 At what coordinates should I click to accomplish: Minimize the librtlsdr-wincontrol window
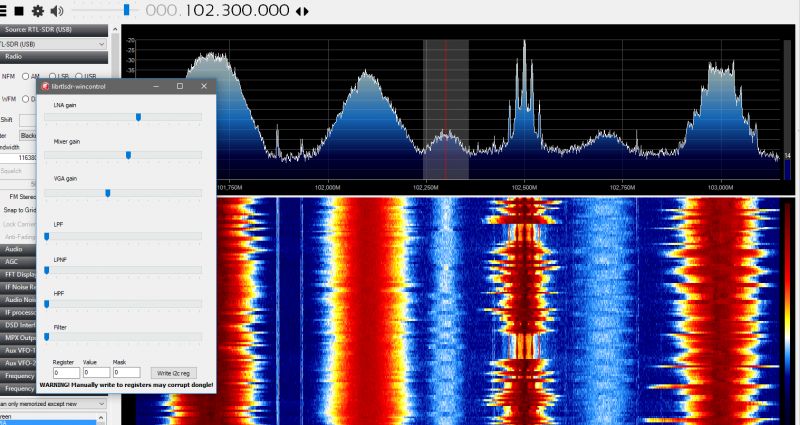156,86
